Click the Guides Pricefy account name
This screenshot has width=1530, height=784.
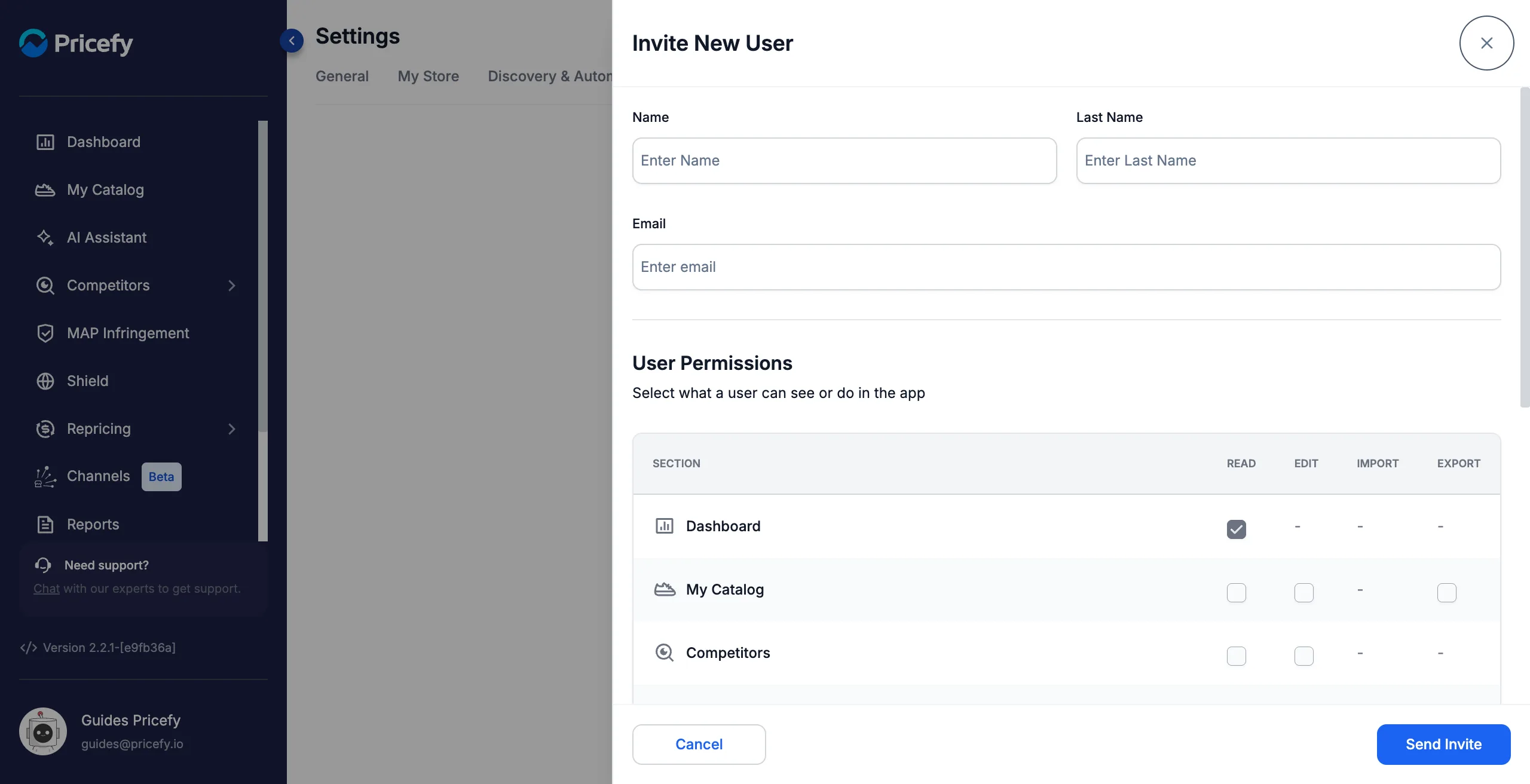(x=131, y=721)
